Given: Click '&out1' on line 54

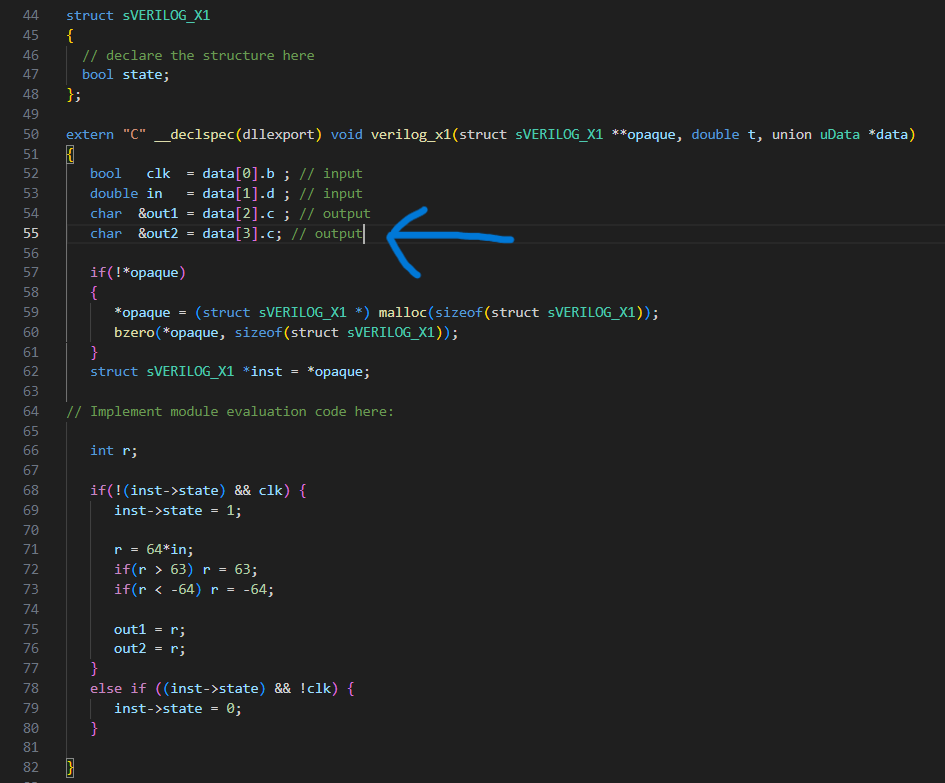Looking at the screenshot, I should point(158,213).
